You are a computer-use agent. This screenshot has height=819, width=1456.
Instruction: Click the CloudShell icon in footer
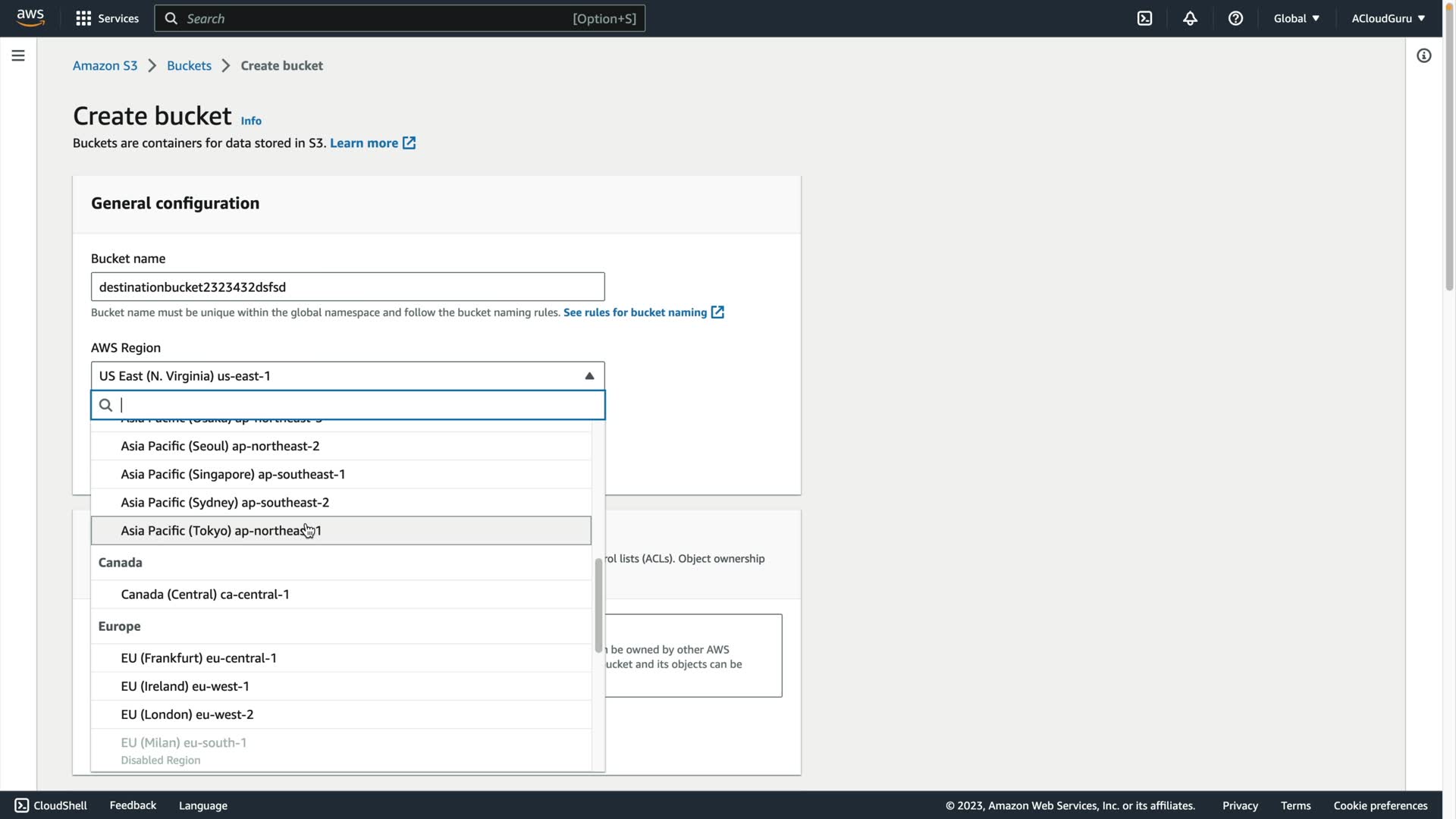22,805
